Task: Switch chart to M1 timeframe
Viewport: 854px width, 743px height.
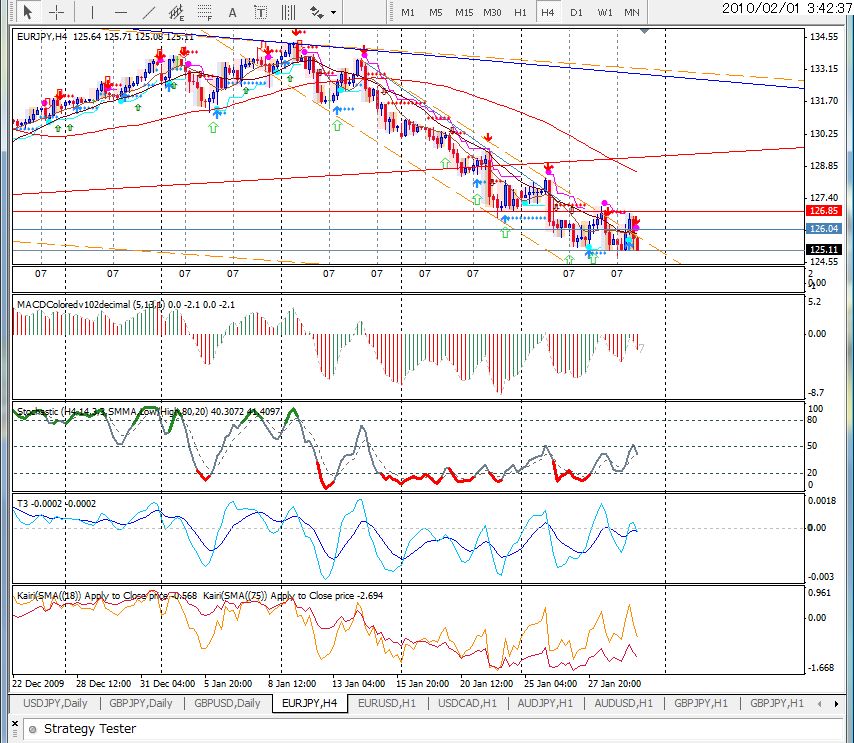Action: 408,12
